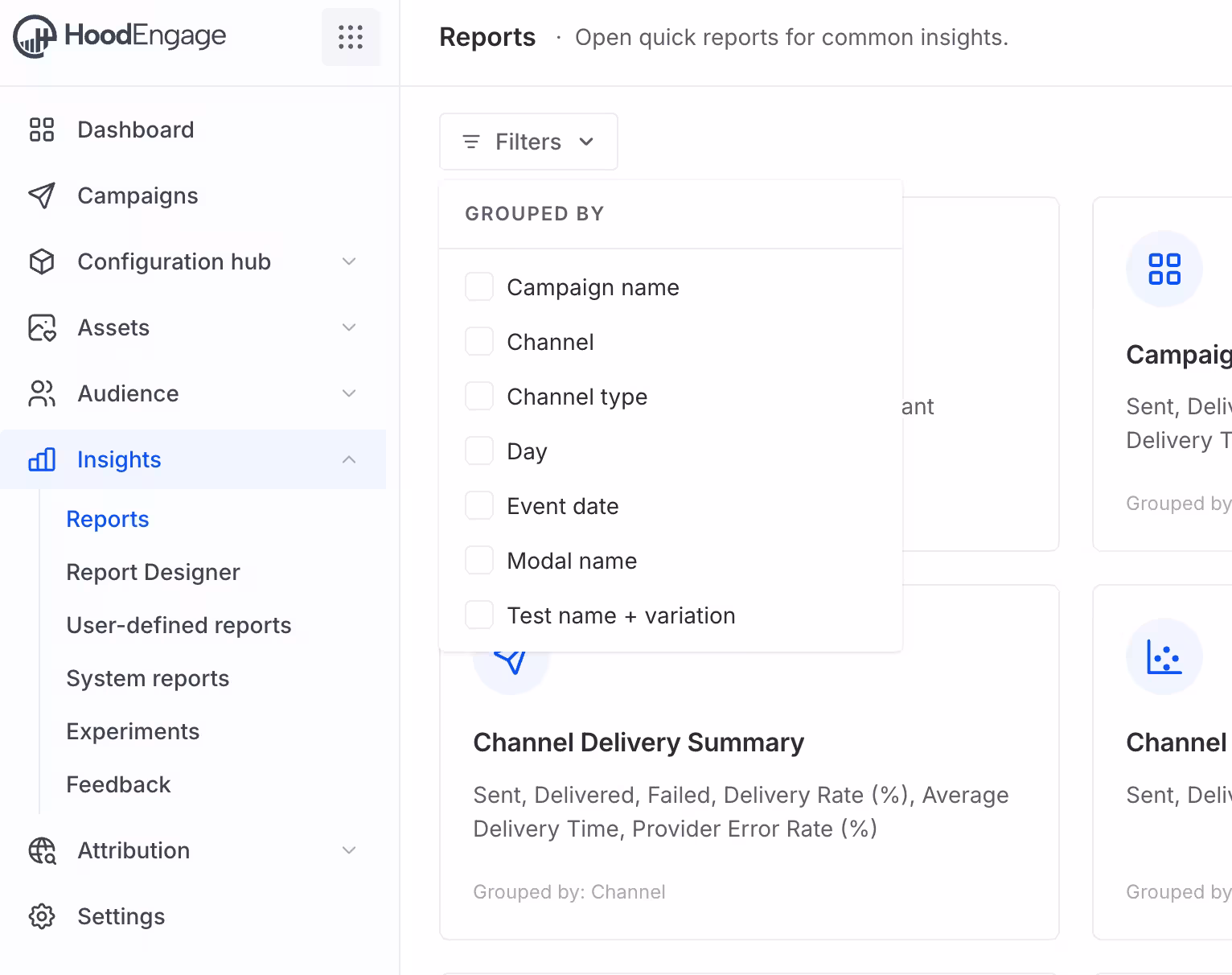The height and width of the screenshot is (975, 1232).
Task: Navigate to Experiments
Action: click(133, 731)
